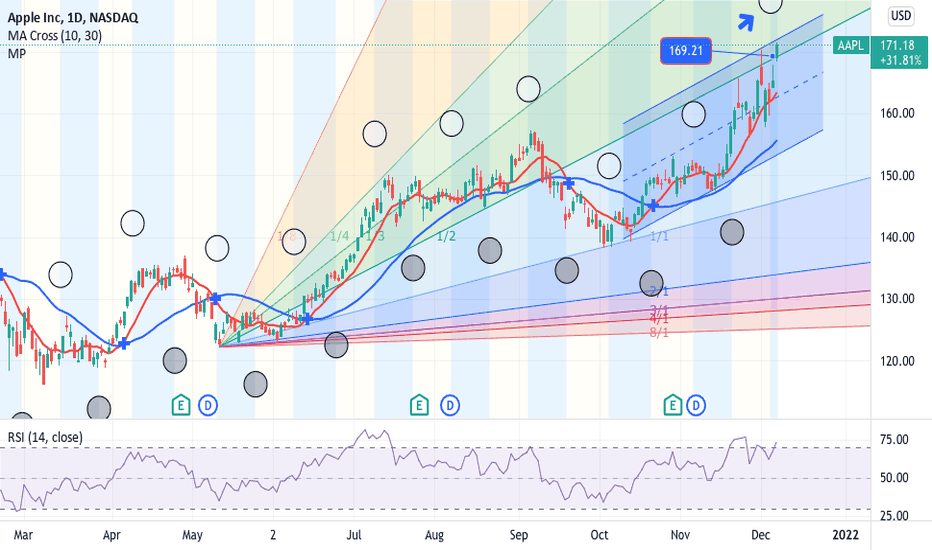Click the 1/2 Gann fan label
Viewport: 932px width, 550px height.
coord(446,237)
